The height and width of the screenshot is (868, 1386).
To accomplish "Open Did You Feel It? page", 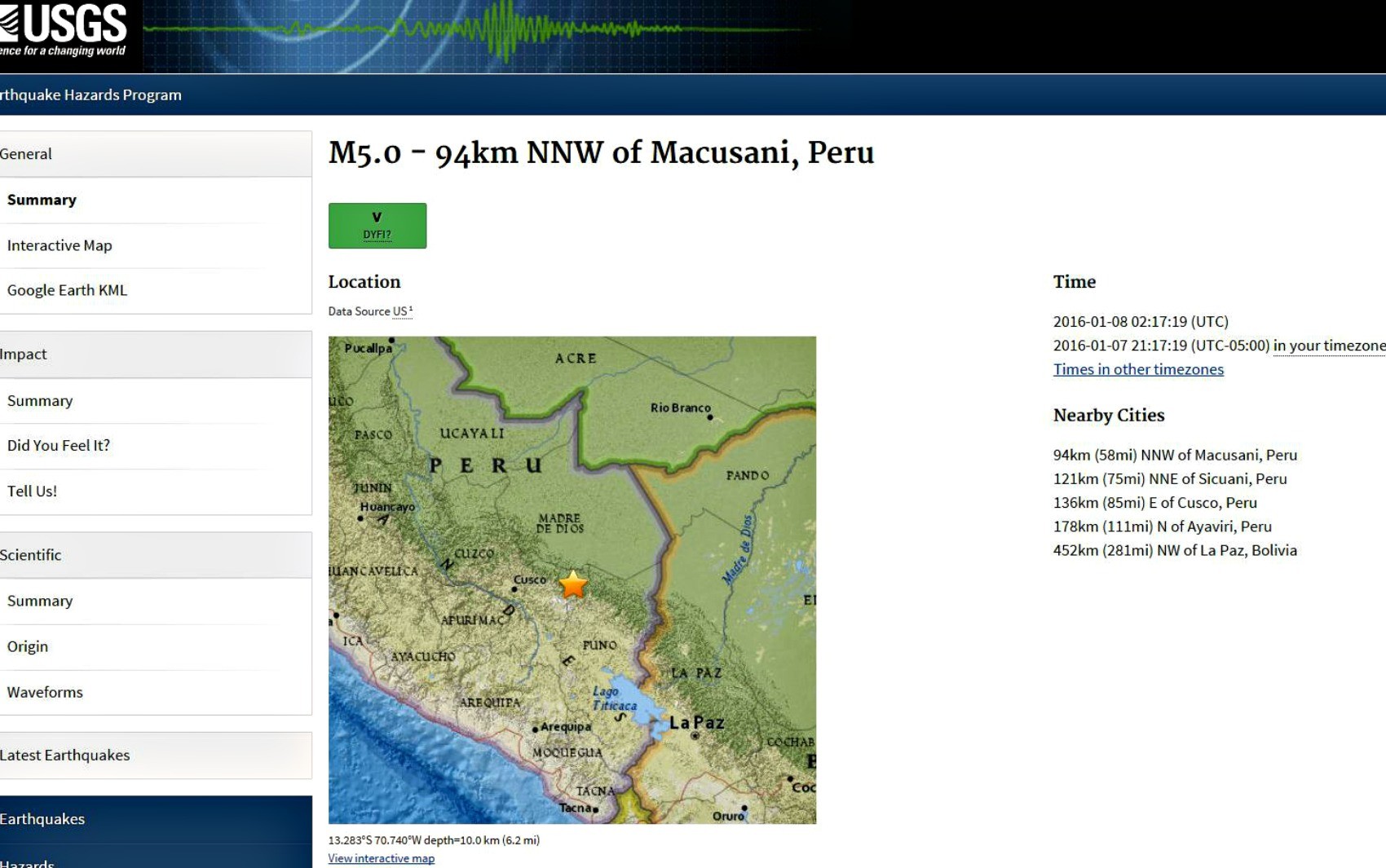I will (59, 446).
